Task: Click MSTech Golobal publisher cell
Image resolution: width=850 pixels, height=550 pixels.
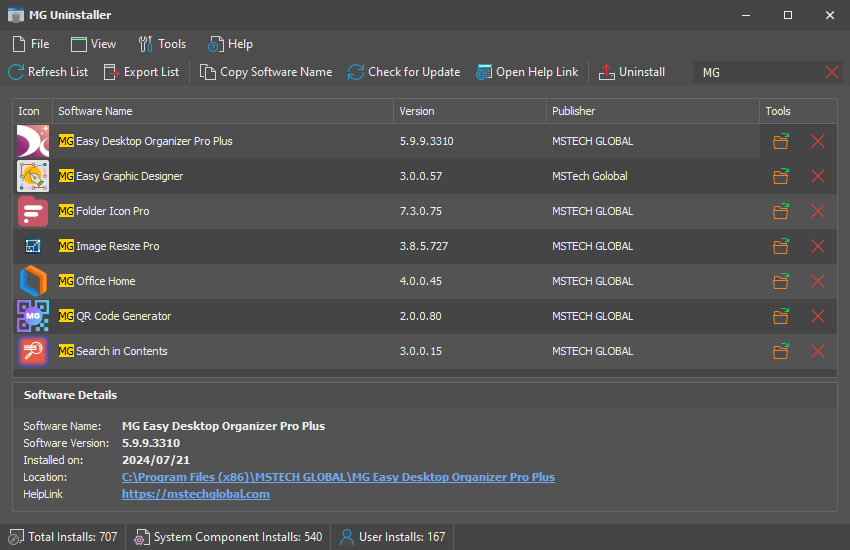Action: pyautogui.click(x=590, y=176)
